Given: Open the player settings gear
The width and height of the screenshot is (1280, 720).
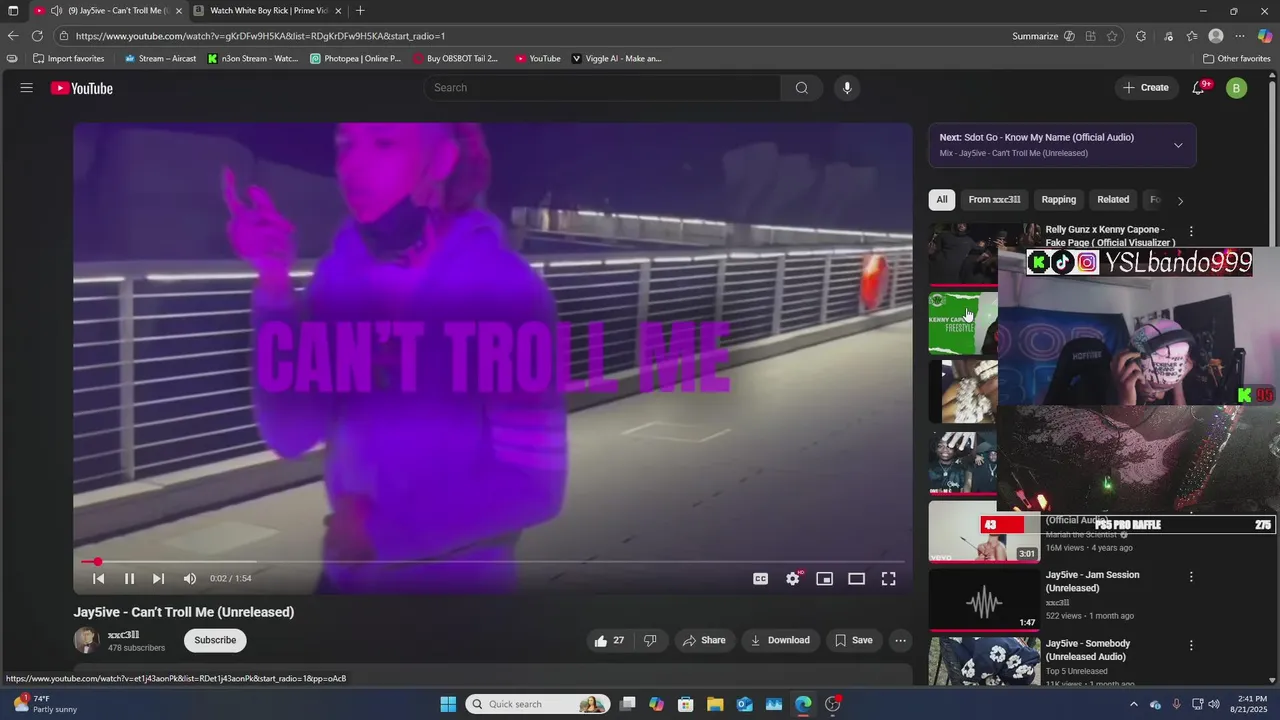Looking at the screenshot, I should [x=793, y=578].
